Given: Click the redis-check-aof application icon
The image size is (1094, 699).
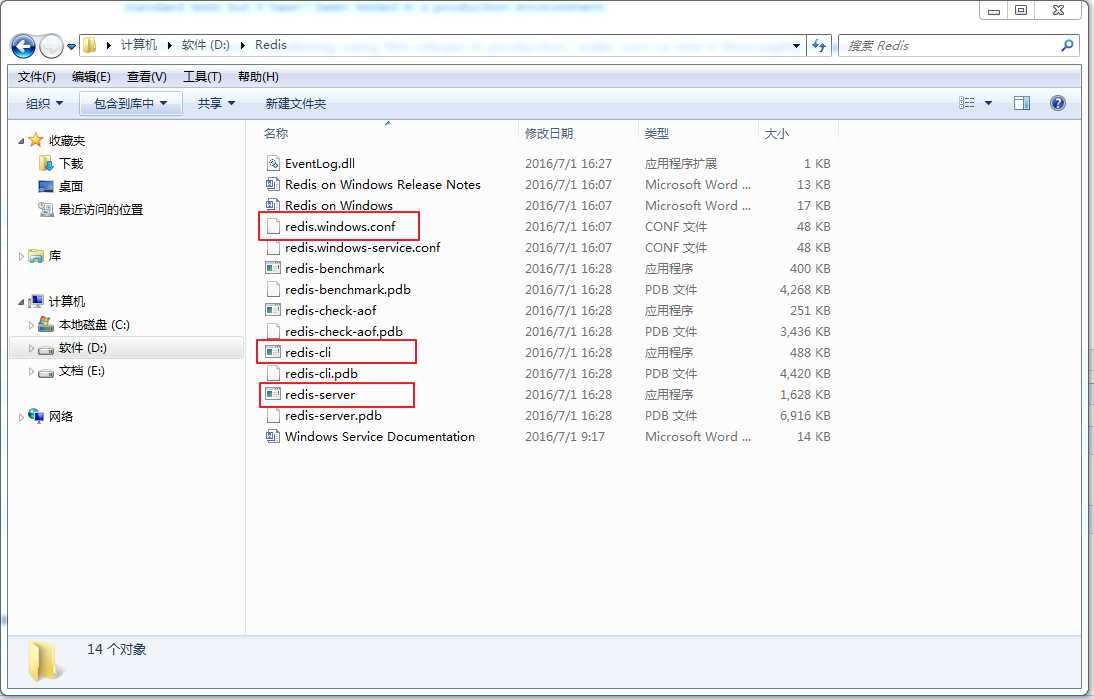Looking at the screenshot, I should point(273,310).
